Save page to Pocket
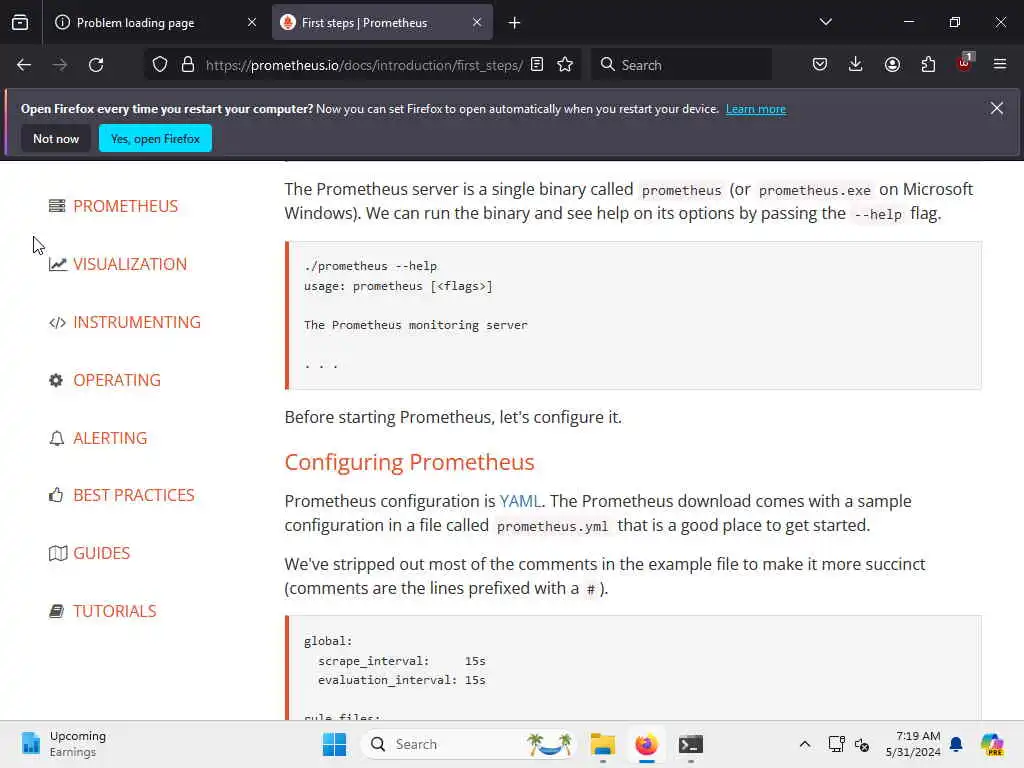 (820, 65)
